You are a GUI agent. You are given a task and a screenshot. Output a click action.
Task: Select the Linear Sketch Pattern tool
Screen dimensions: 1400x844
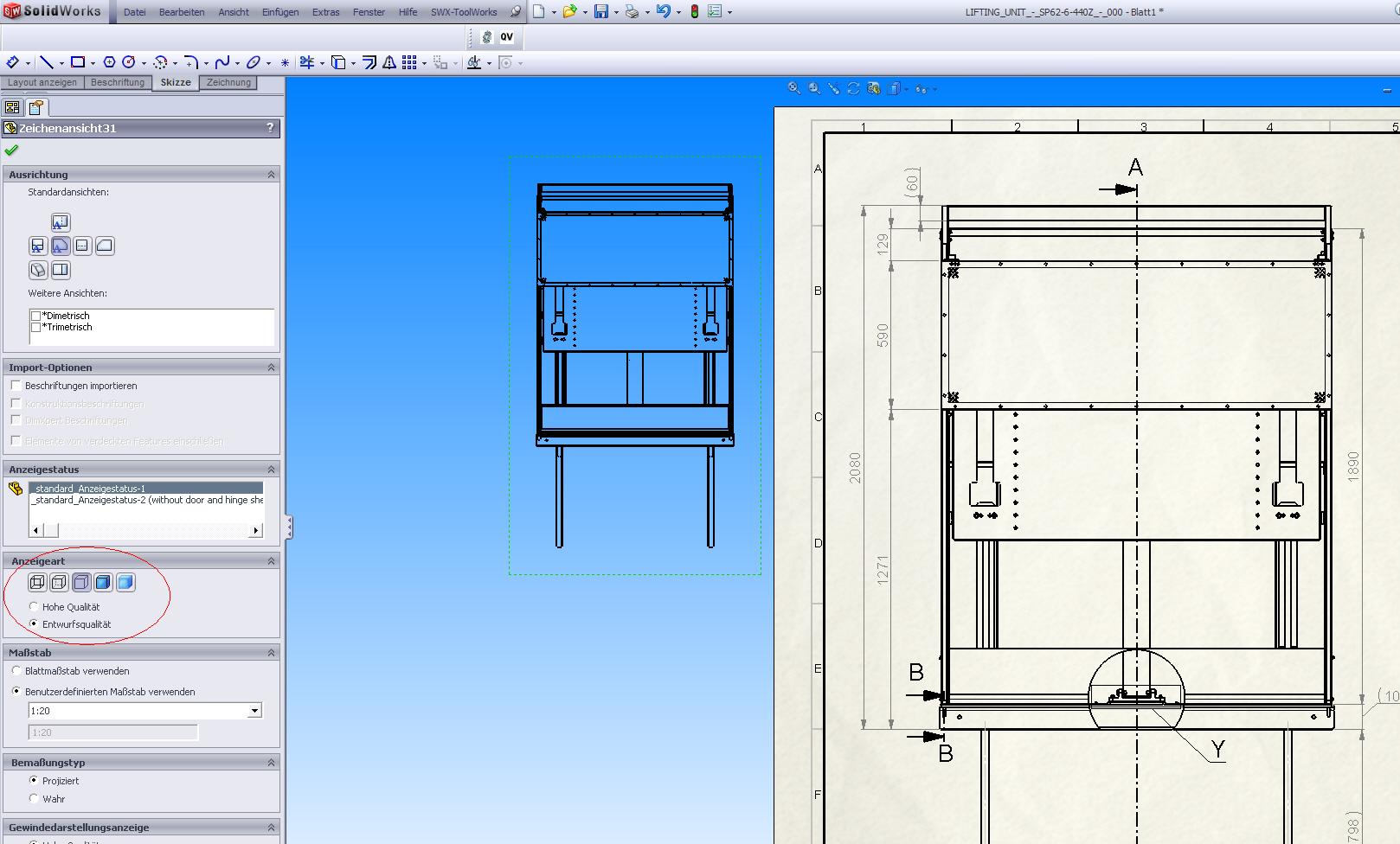(409, 62)
